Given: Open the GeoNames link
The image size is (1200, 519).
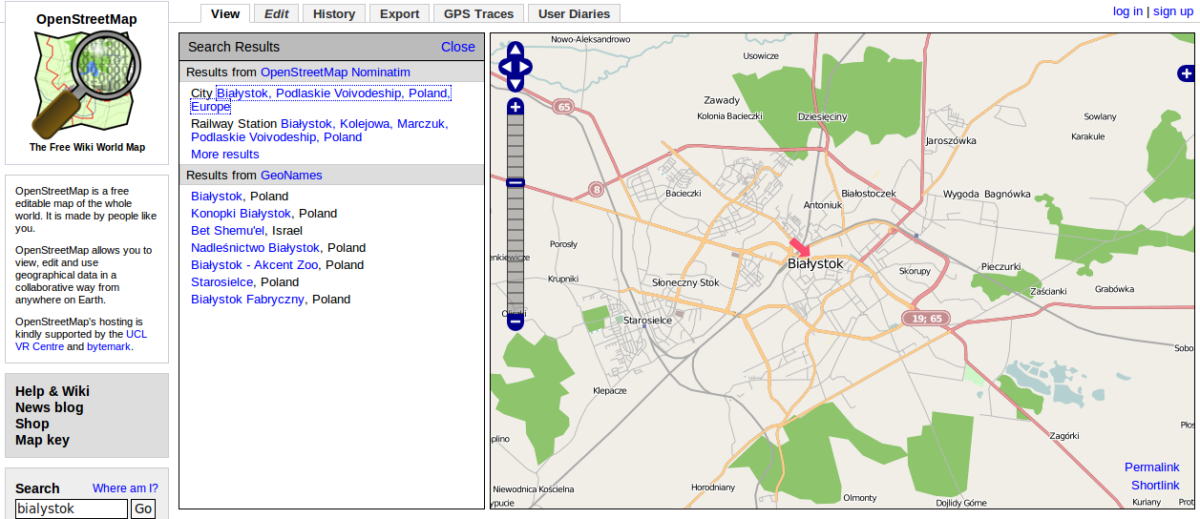Looking at the screenshot, I should pos(291,175).
